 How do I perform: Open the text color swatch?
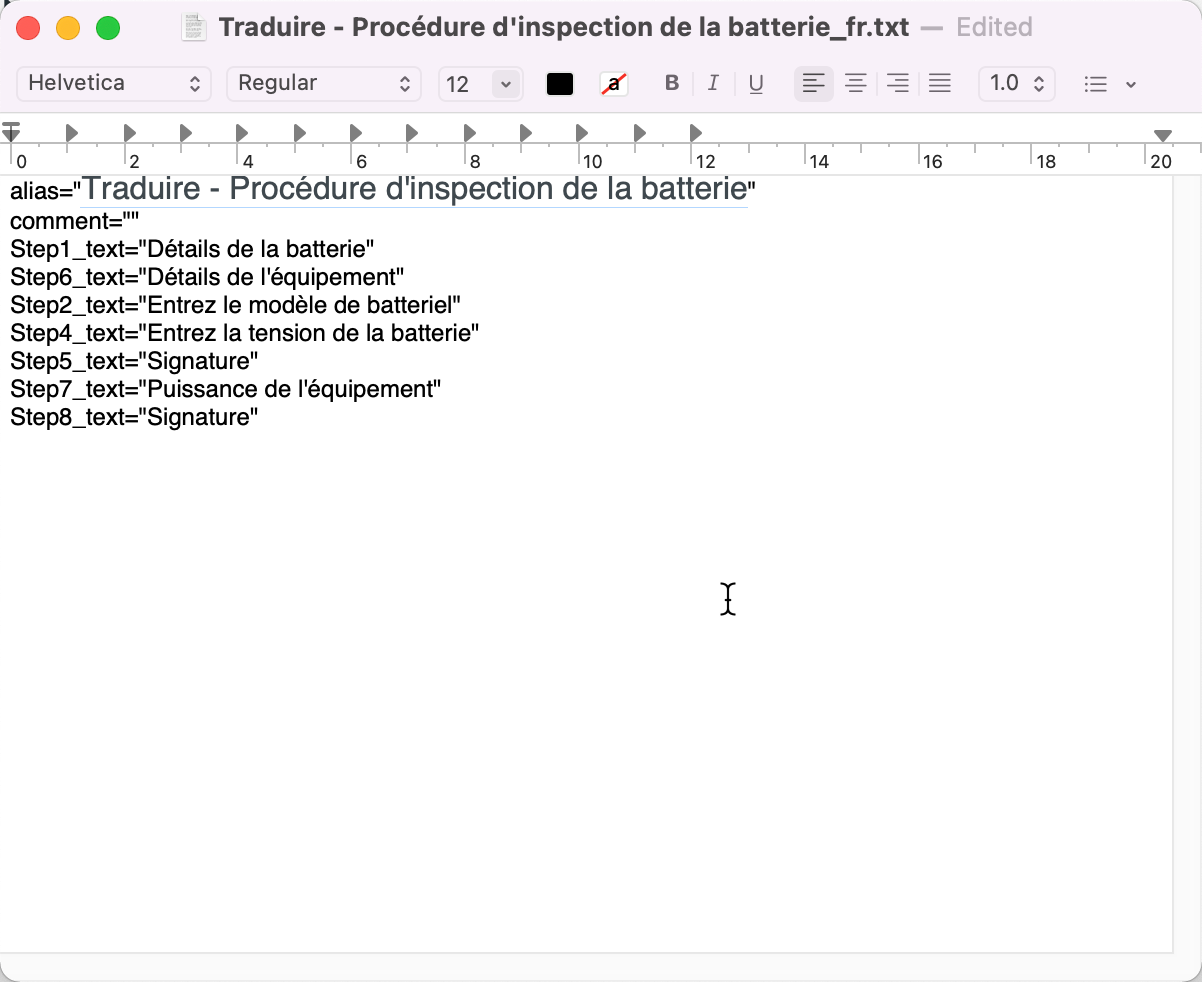(x=559, y=83)
